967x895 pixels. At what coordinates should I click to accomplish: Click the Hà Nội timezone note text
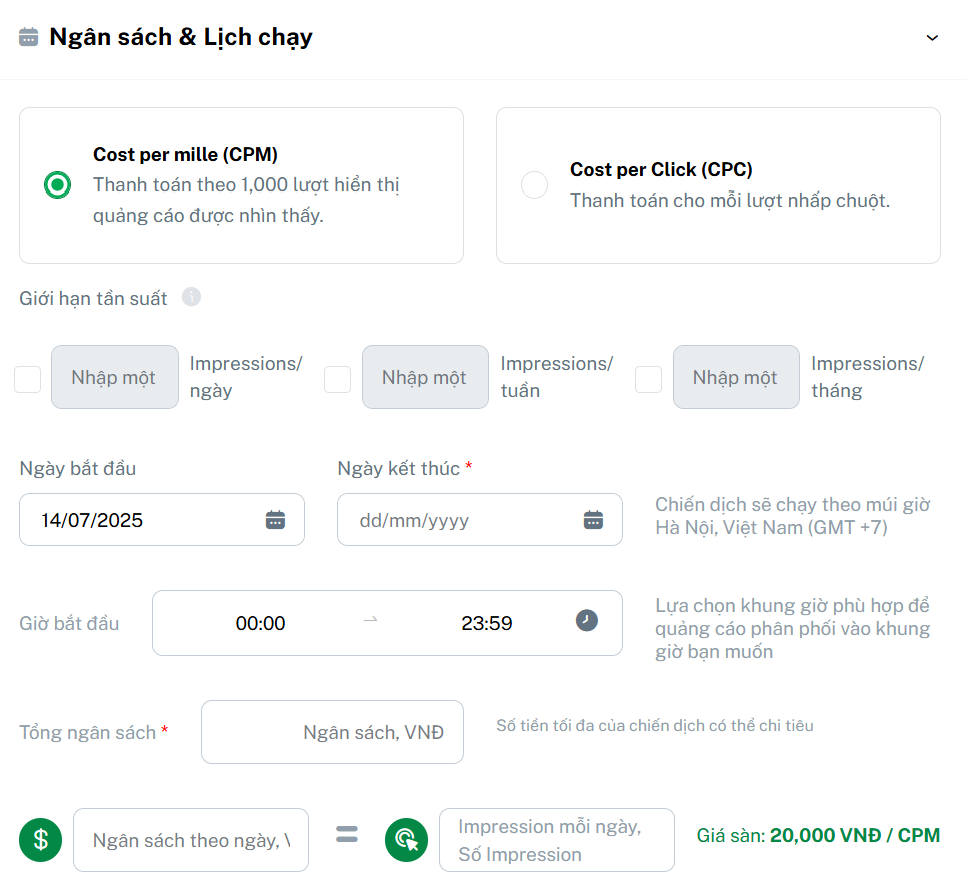[792, 516]
